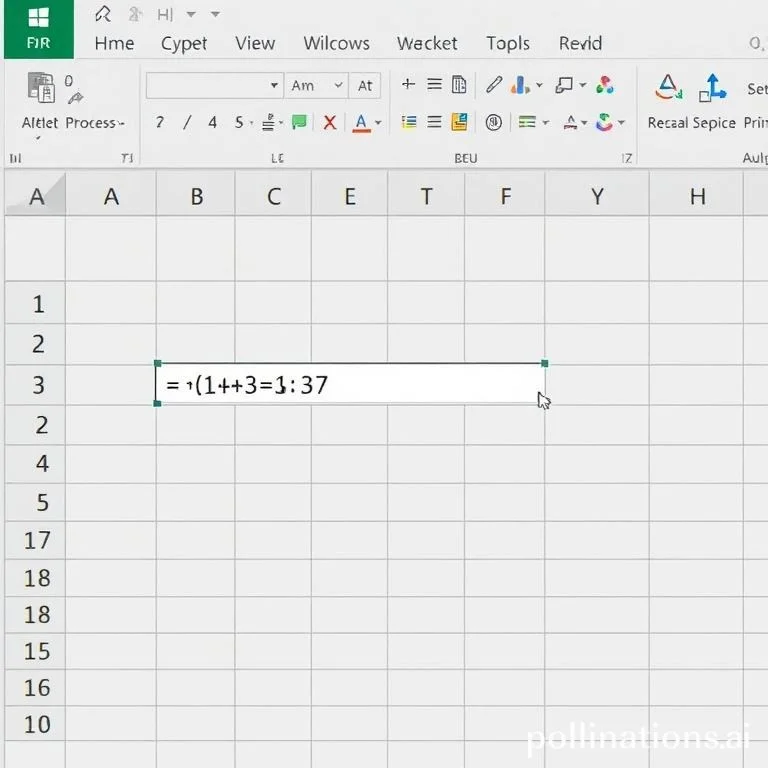The width and height of the screenshot is (768, 768).
Task: Open the Am size dropdown
Action: pyautogui.click(x=316, y=86)
